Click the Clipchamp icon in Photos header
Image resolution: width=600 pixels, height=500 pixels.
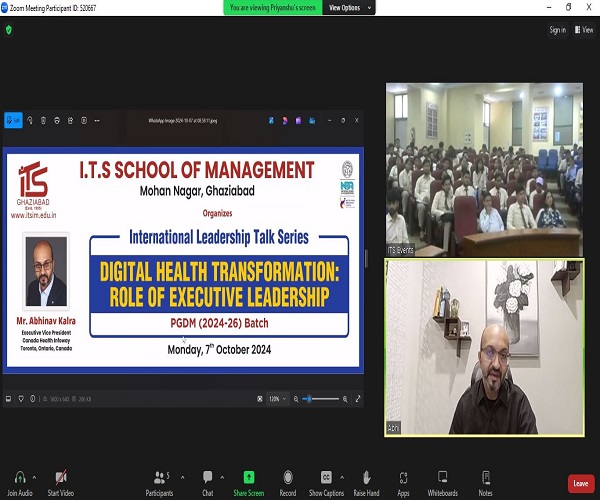(285, 121)
